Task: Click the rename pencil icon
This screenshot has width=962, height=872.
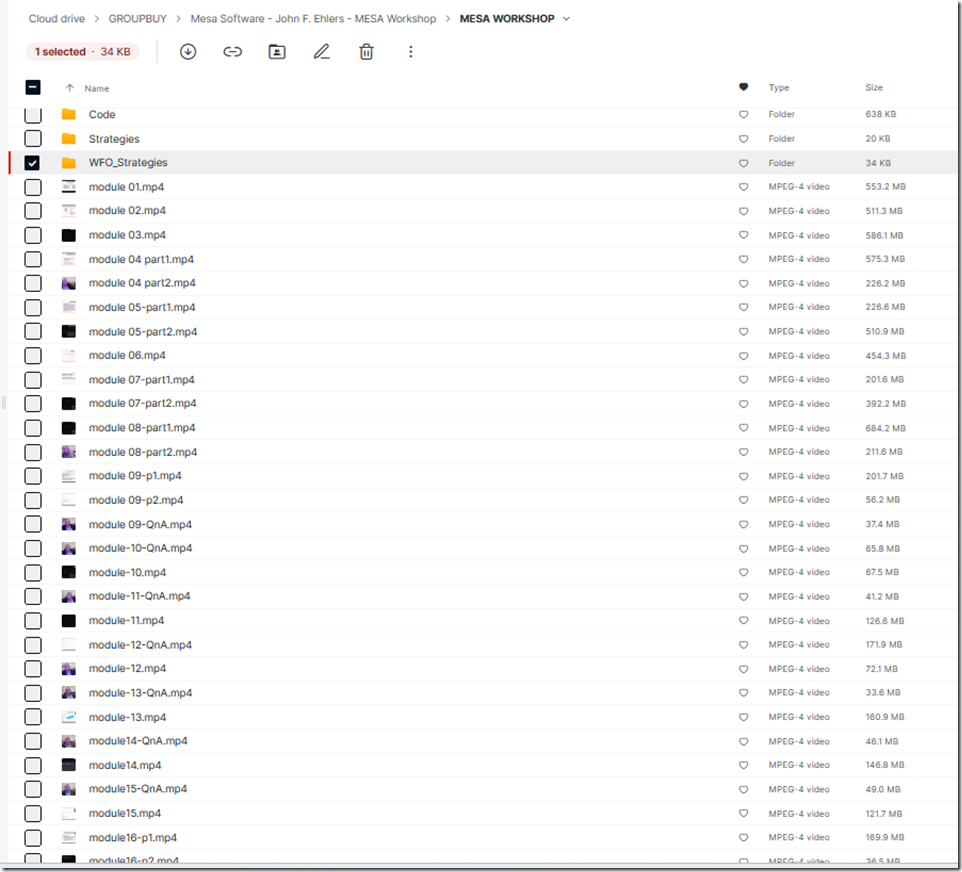Action: pyautogui.click(x=321, y=52)
